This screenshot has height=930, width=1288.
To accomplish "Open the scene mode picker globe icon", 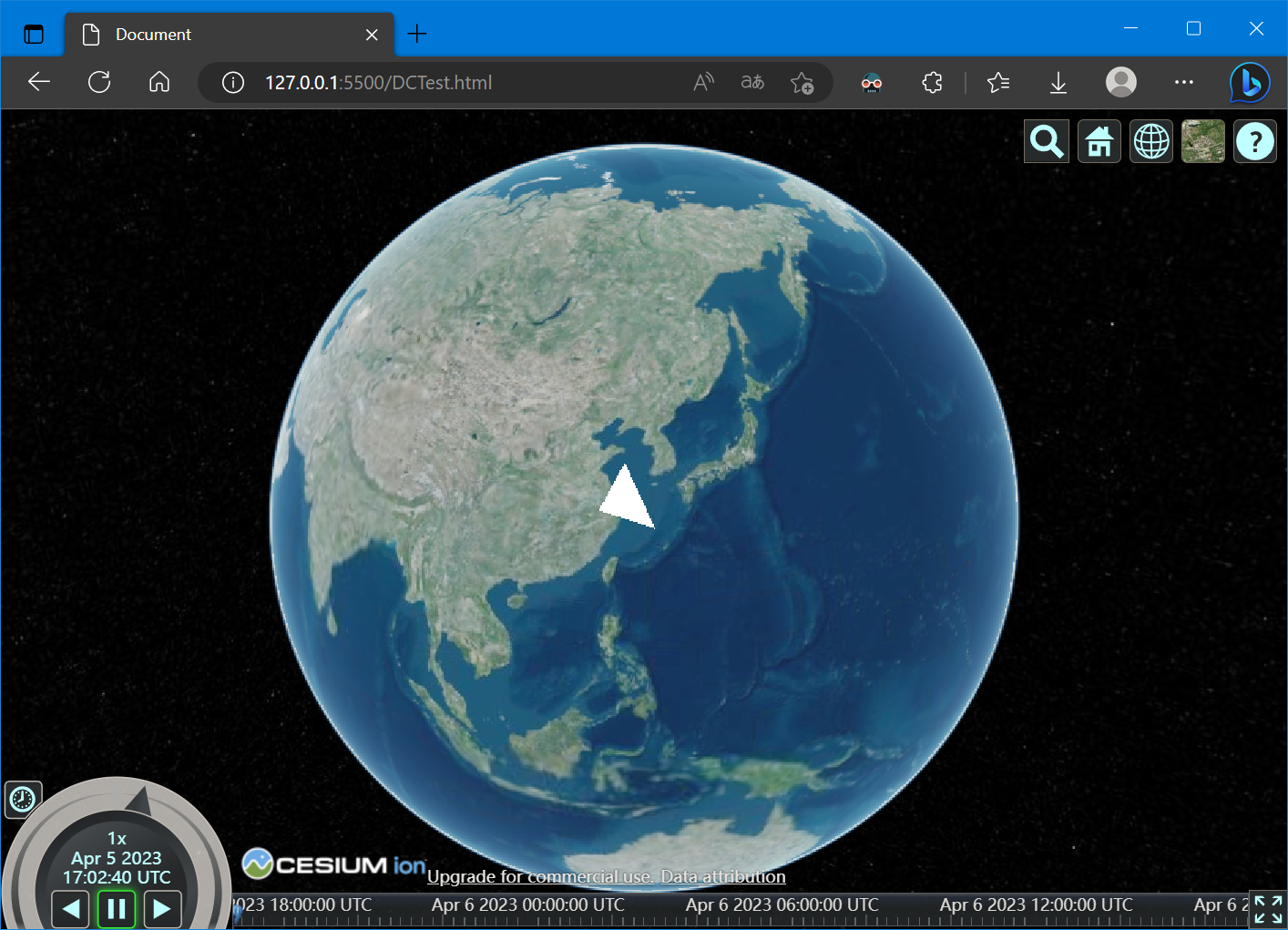I will pyautogui.click(x=1151, y=142).
